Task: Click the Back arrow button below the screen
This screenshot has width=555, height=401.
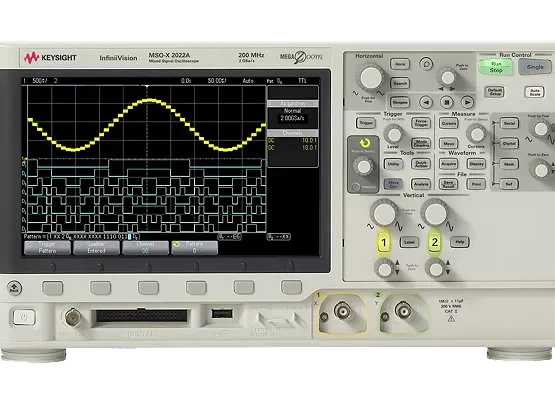Action: point(15,288)
